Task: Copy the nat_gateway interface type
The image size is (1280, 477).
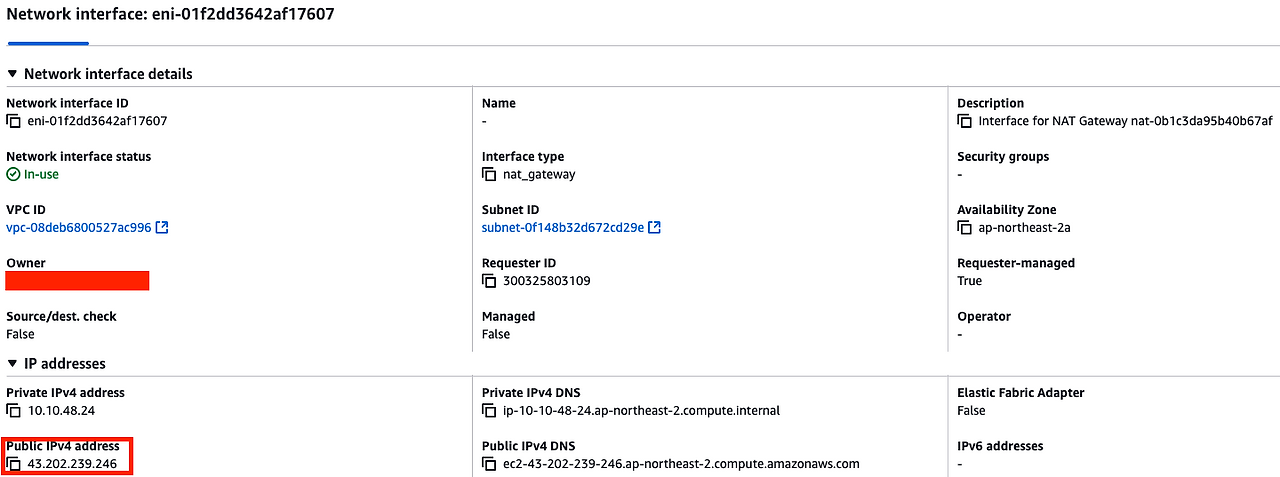Action: [x=489, y=174]
